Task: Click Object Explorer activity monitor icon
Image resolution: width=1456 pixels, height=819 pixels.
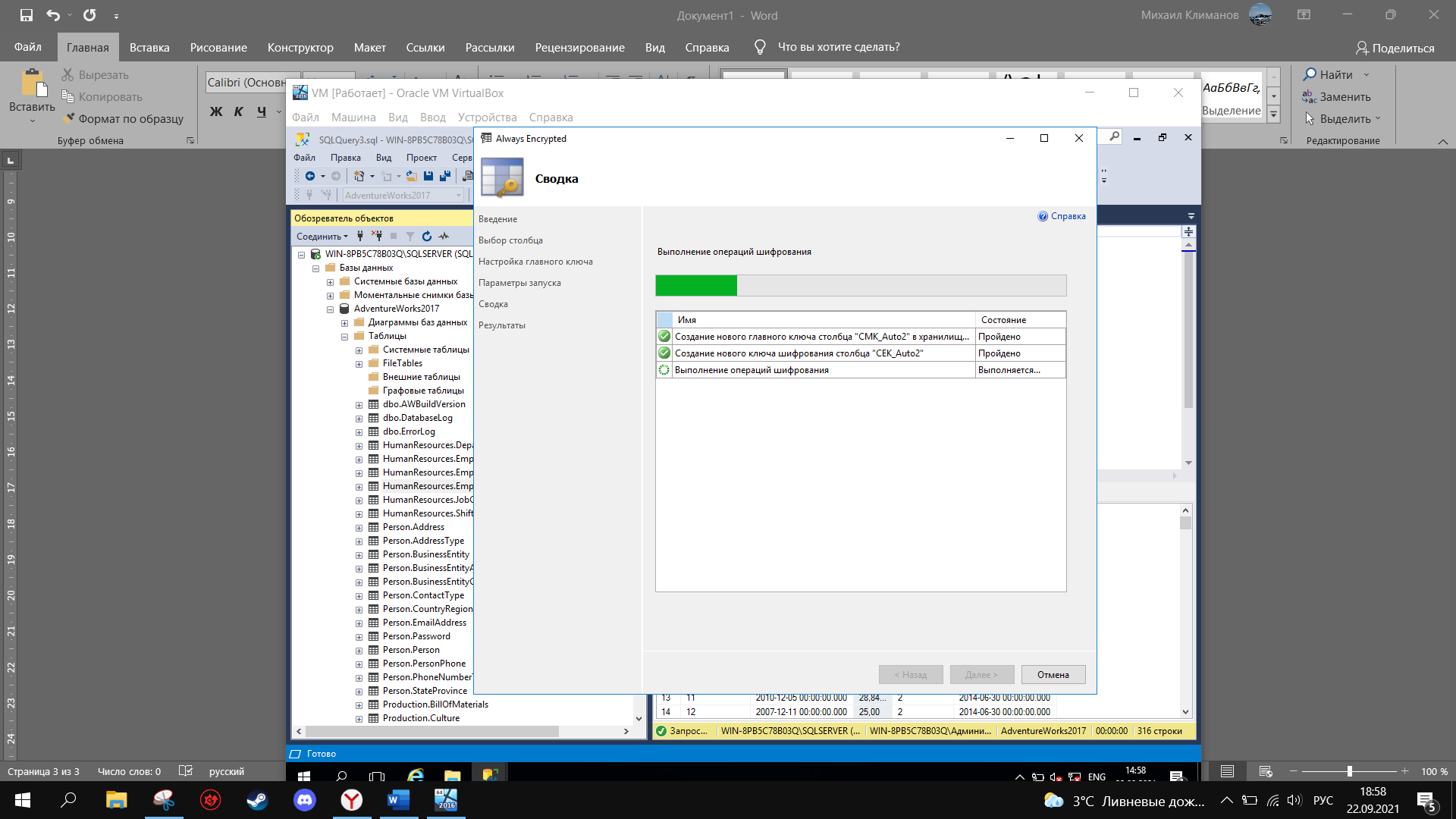Action: 444,236
